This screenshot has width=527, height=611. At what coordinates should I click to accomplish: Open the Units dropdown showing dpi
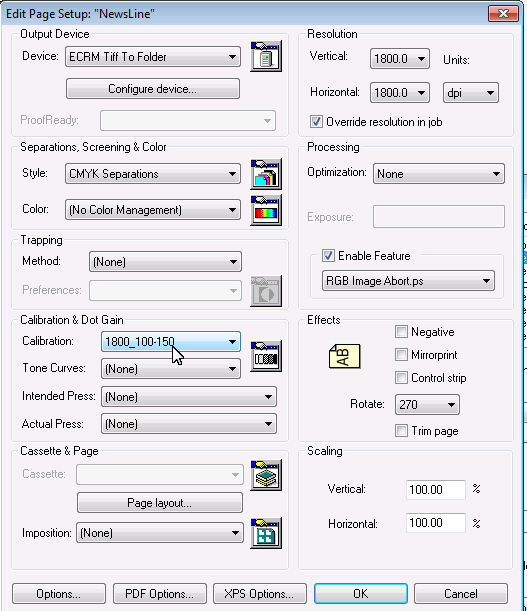coord(471,93)
